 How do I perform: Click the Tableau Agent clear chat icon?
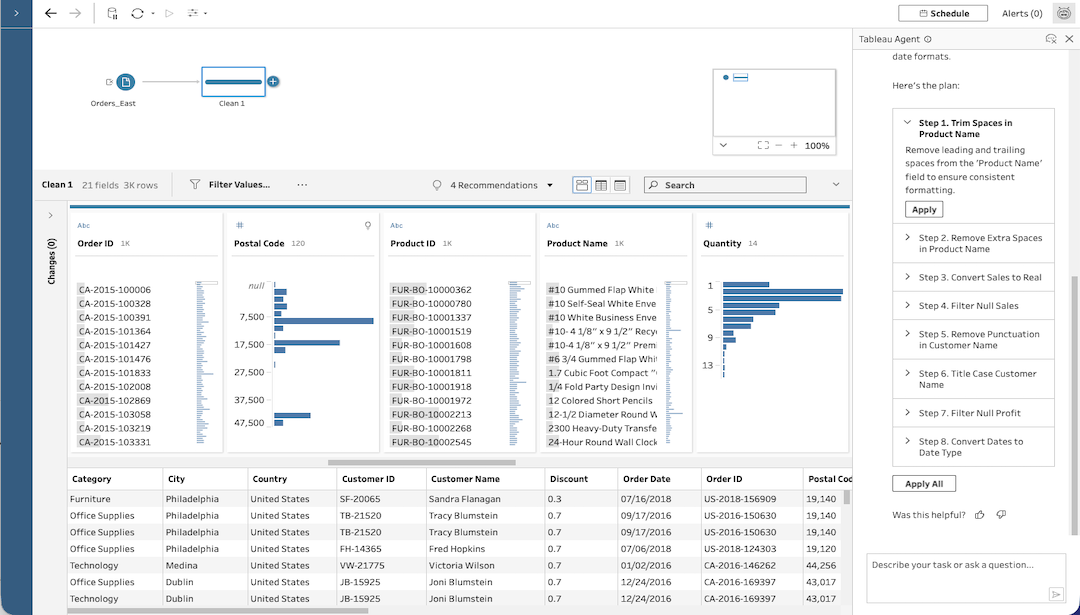click(x=1050, y=39)
